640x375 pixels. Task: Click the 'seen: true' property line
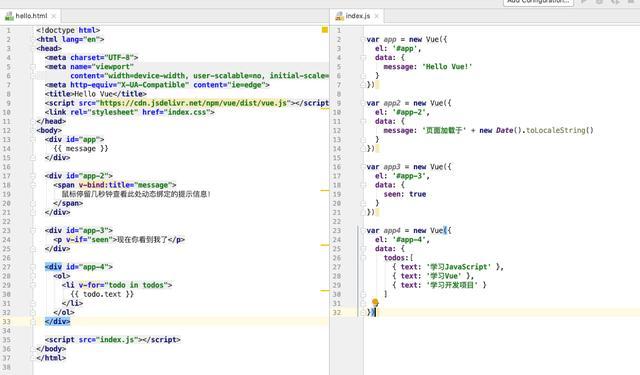(x=404, y=194)
